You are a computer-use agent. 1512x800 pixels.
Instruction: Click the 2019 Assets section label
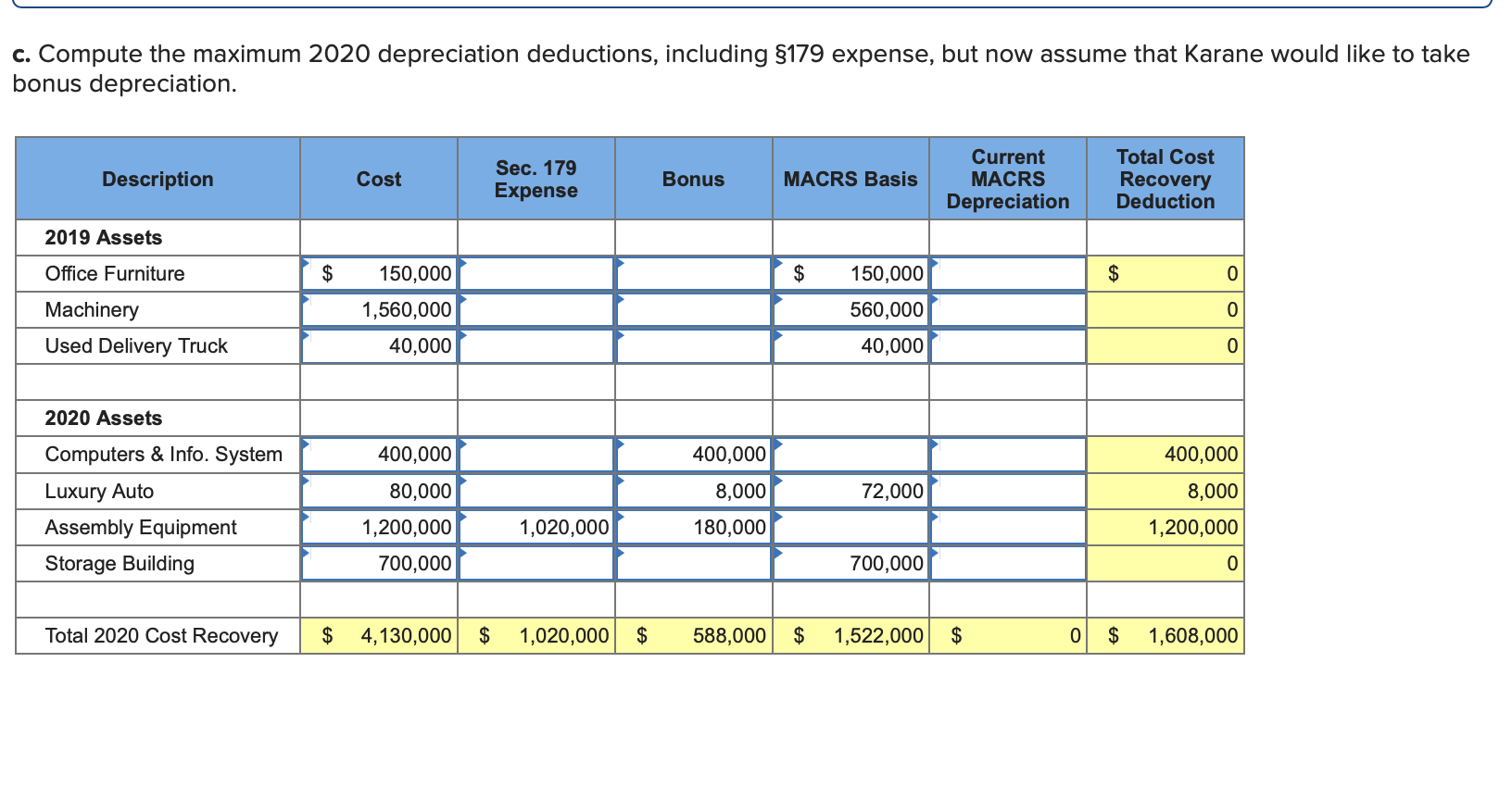click(x=104, y=238)
